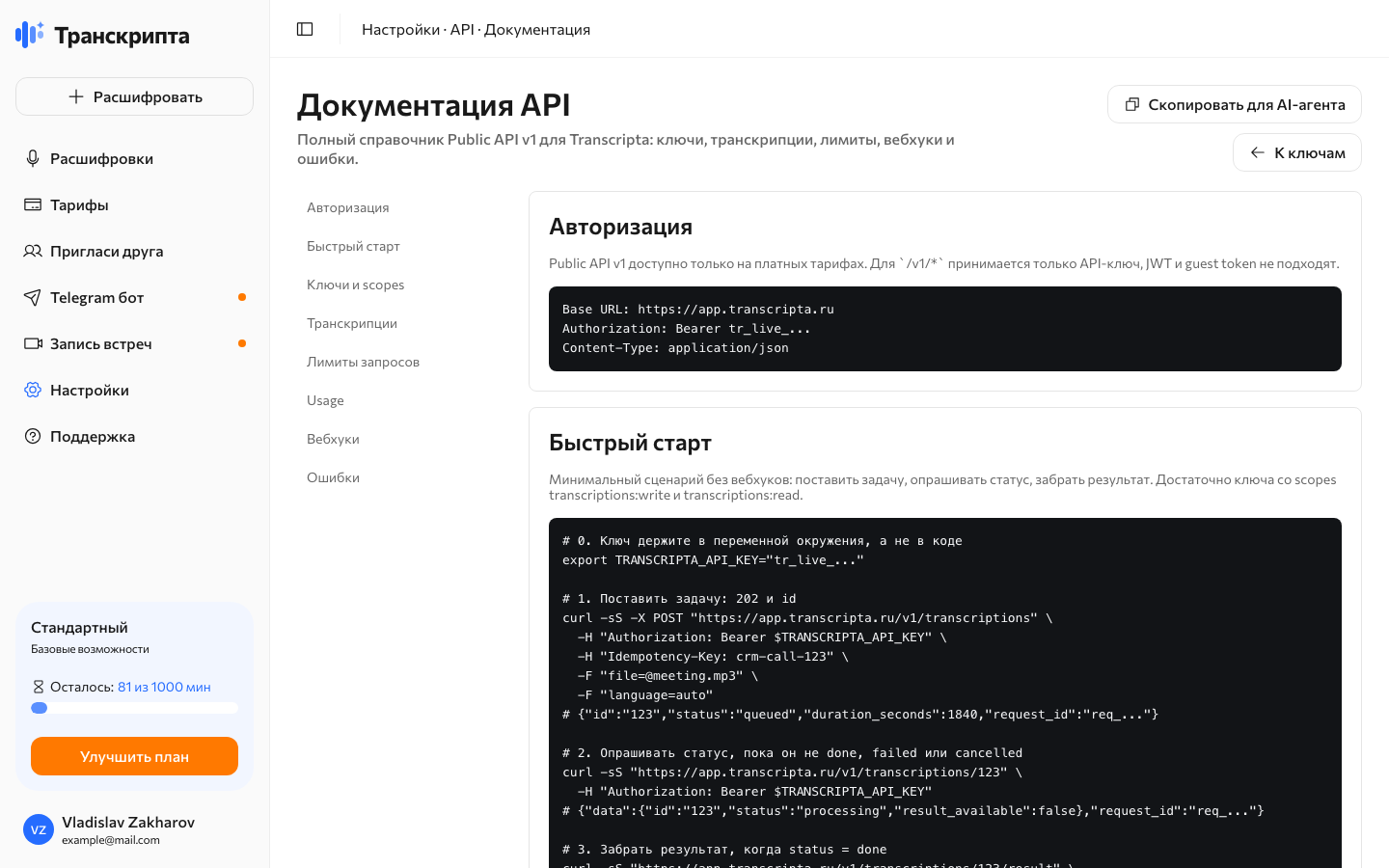
Task: Jump to Транскрипции section in contents
Action: tap(352, 323)
